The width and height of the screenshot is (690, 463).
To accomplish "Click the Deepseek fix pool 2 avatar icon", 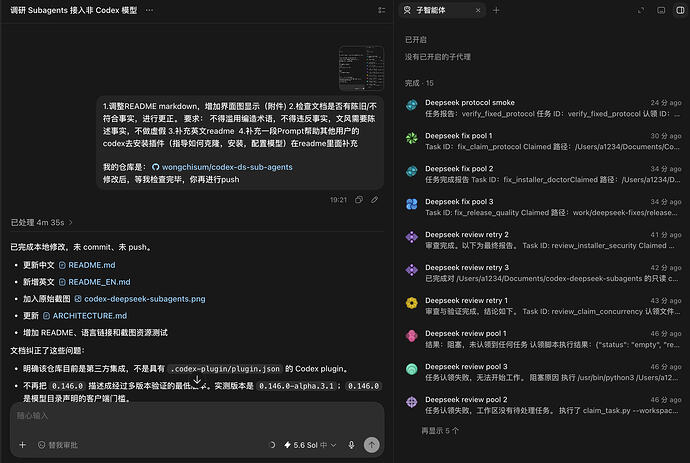I will pos(411,171).
